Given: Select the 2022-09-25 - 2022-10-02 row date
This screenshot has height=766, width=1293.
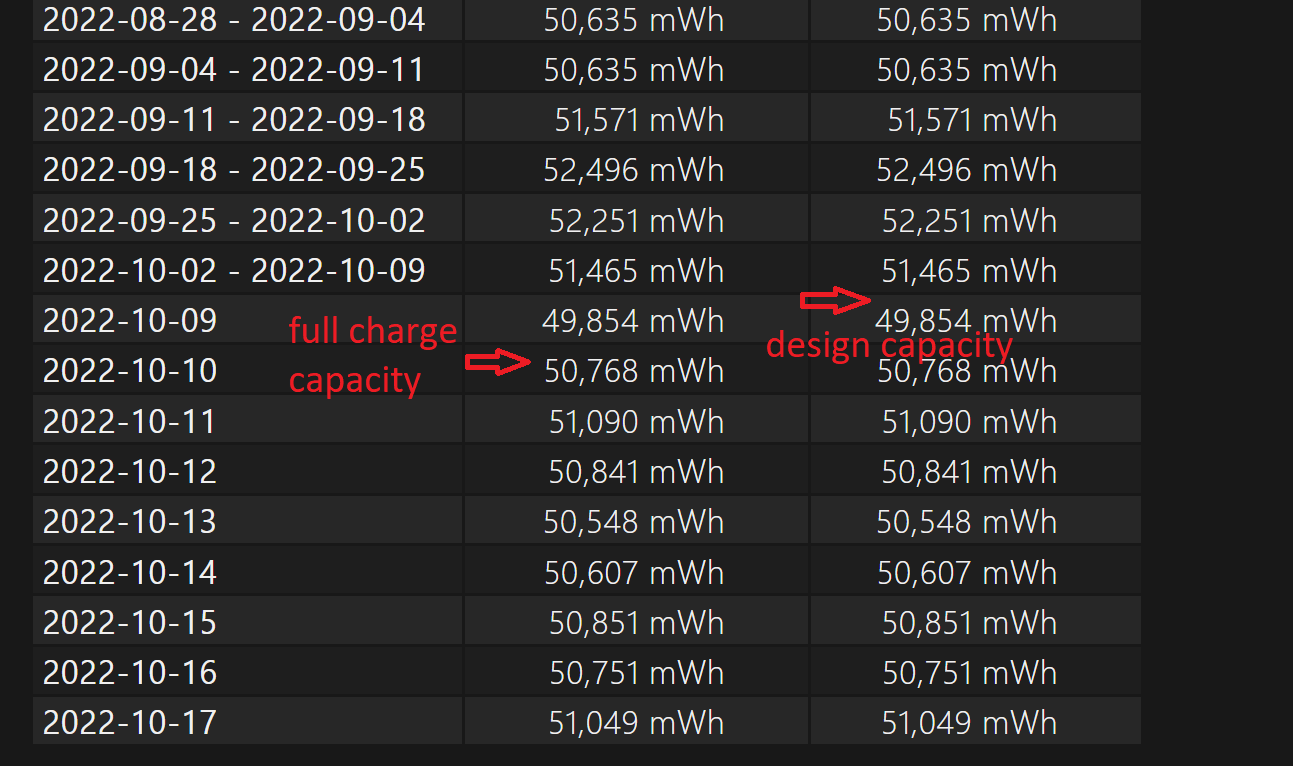Looking at the screenshot, I should [x=234, y=220].
